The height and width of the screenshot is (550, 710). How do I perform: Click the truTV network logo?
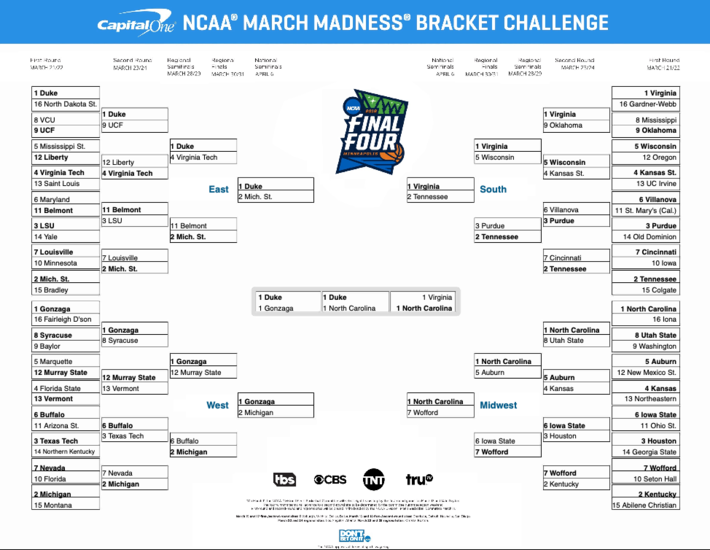(419, 479)
